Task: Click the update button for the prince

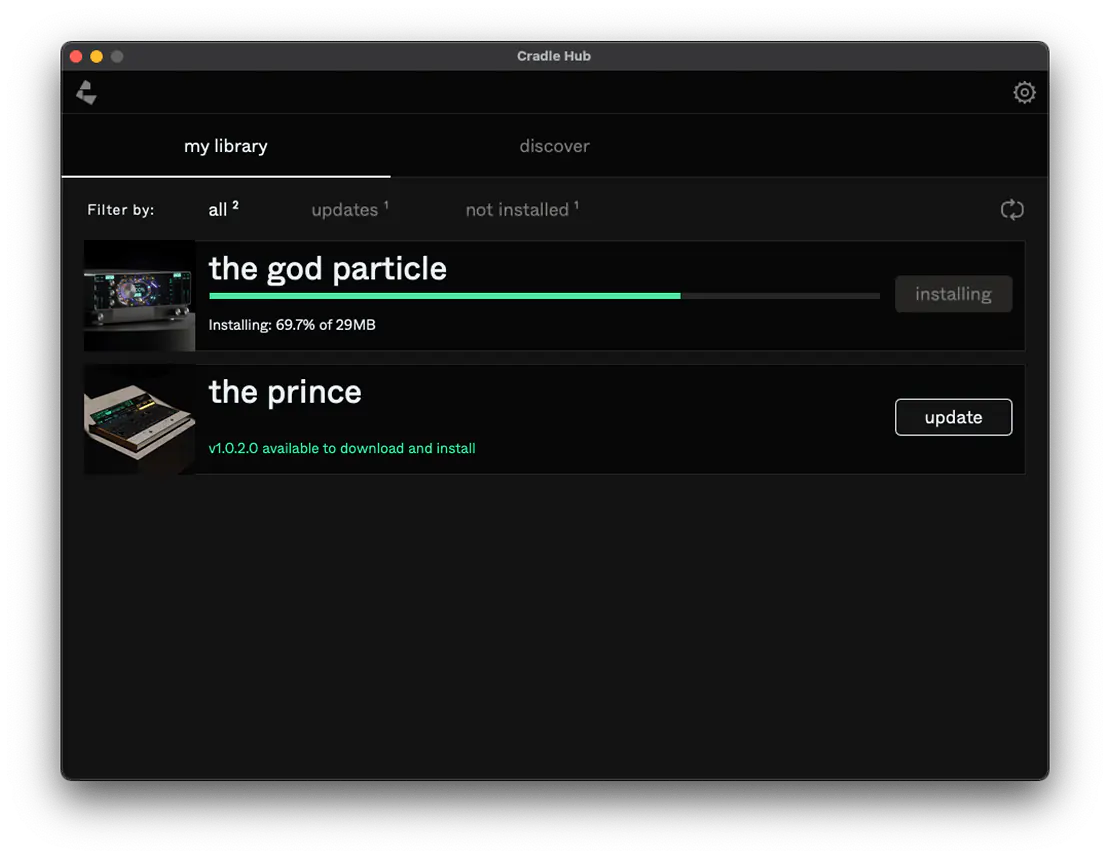Action: coord(953,417)
